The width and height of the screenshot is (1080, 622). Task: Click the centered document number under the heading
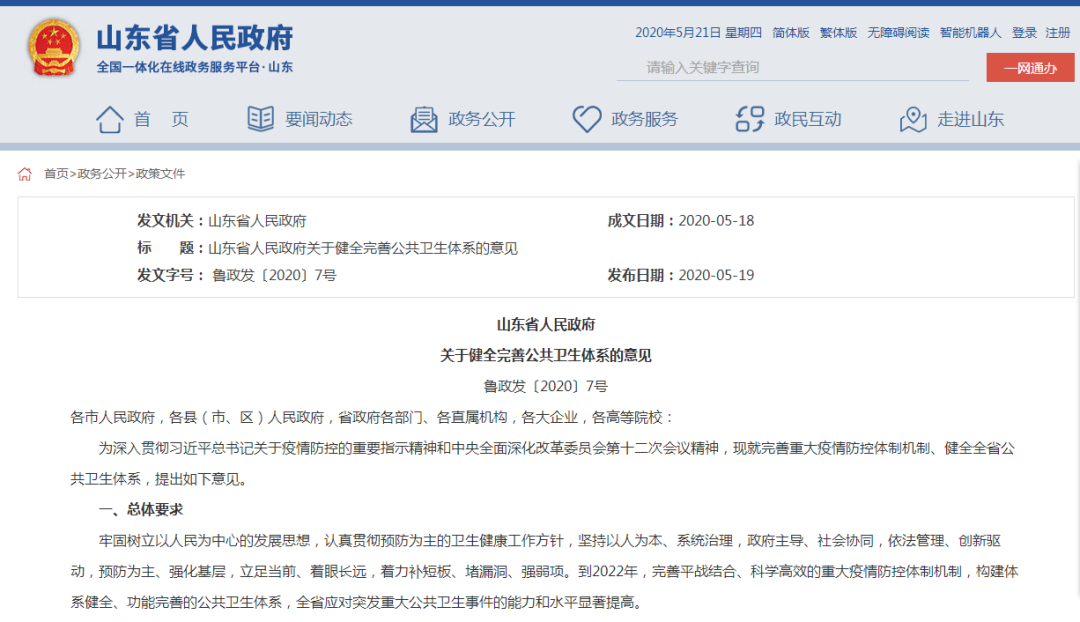click(x=546, y=386)
